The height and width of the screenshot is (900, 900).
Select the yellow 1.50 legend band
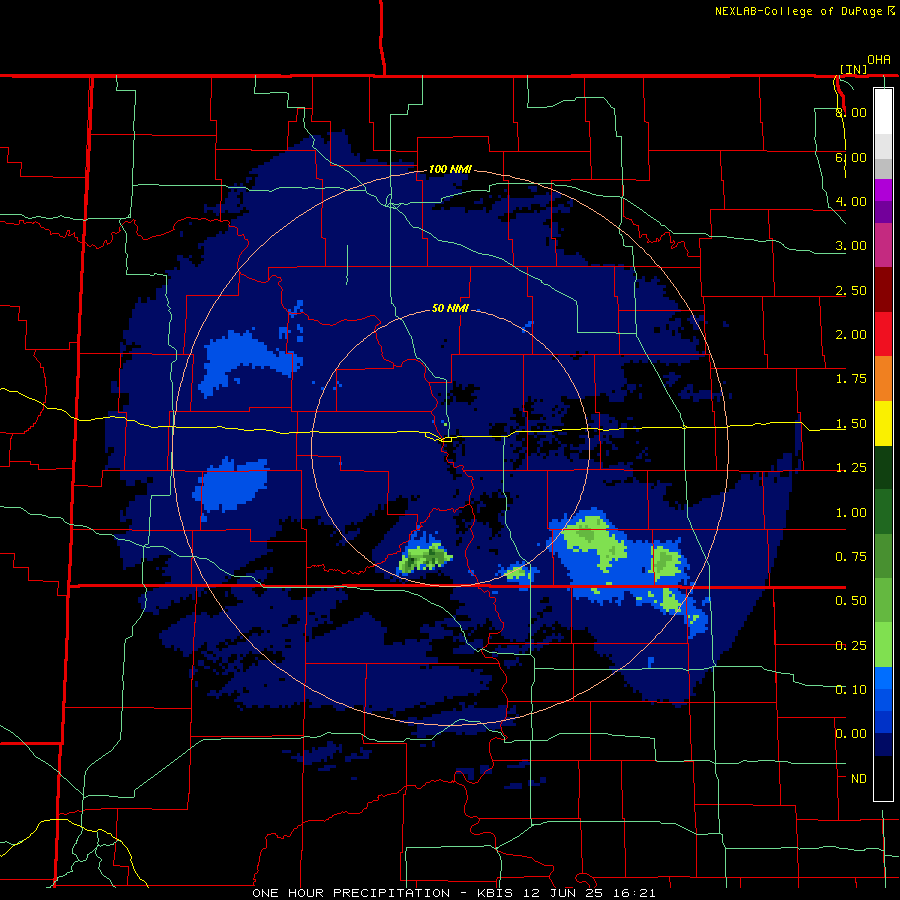[883, 423]
